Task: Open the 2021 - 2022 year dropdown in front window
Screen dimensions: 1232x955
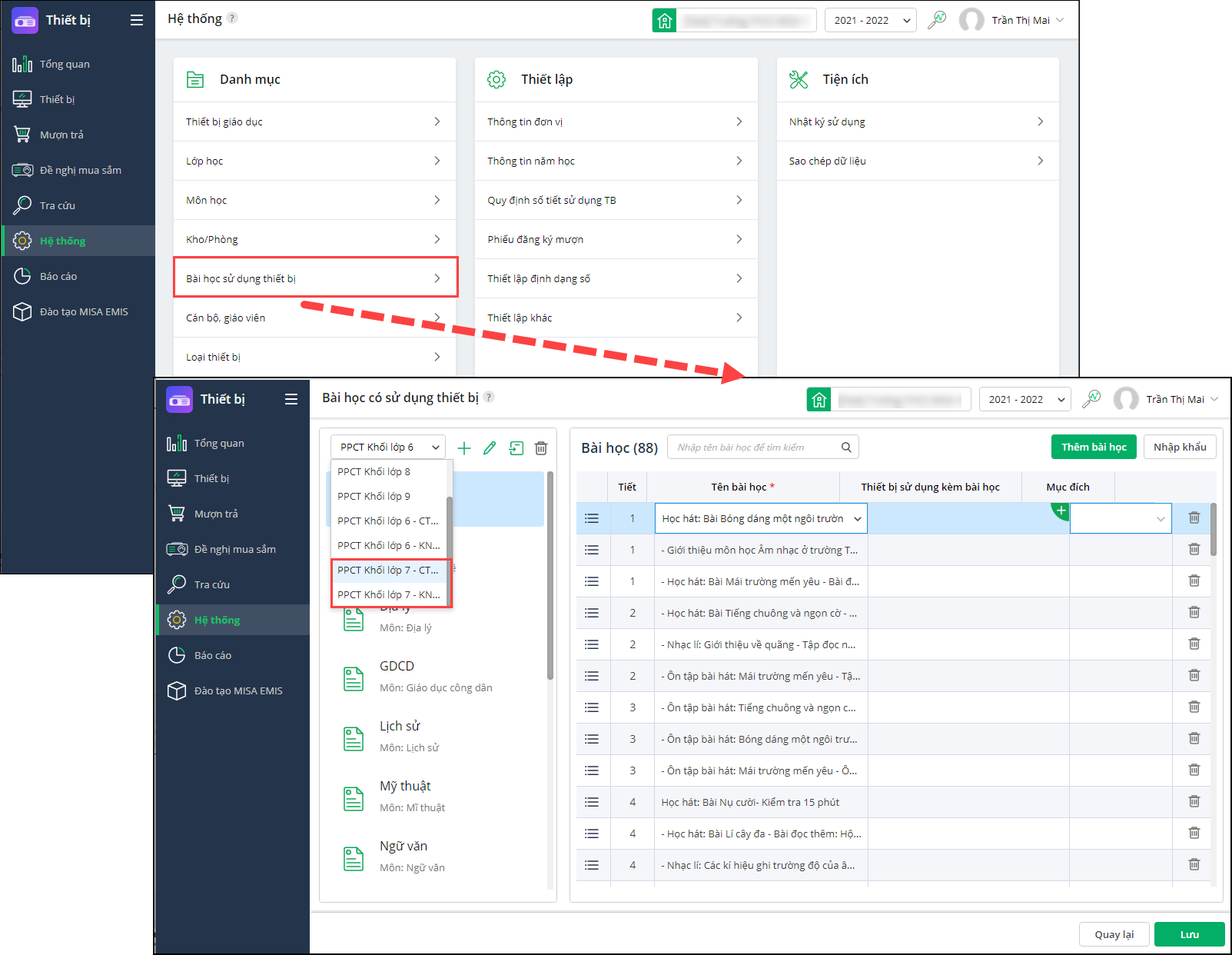Action: point(1025,399)
